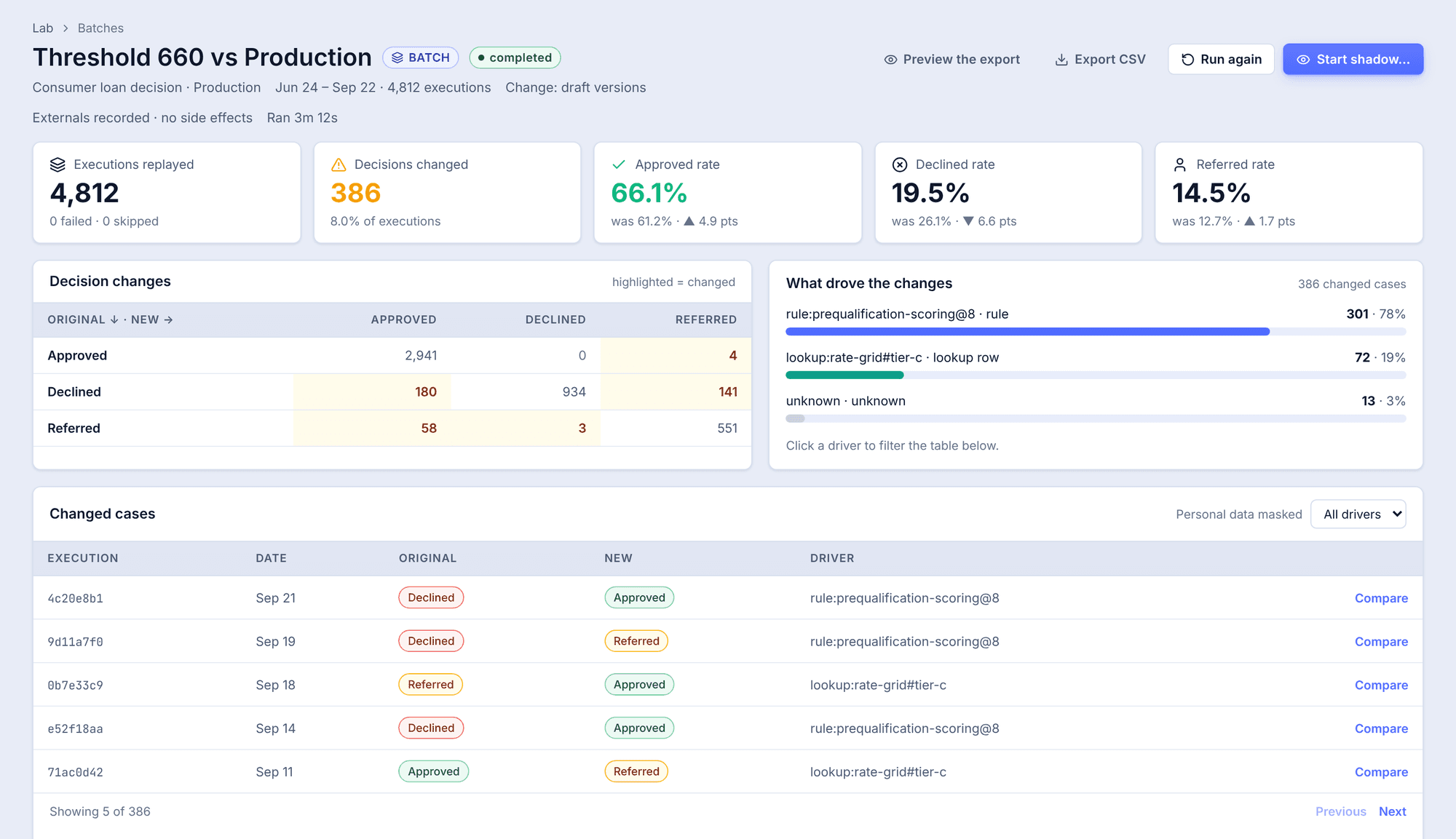The image size is (1456, 839).
Task: Click the layers icon in the BATCH badge
Action: (x=397, y=57)
